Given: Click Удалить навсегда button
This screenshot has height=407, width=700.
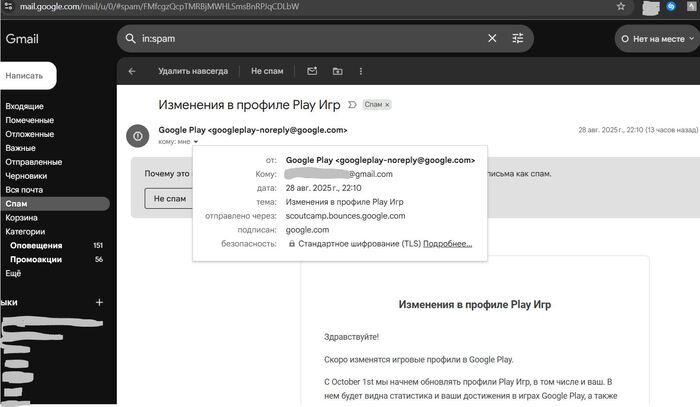Looking at the screenshot, I should 193,71.
